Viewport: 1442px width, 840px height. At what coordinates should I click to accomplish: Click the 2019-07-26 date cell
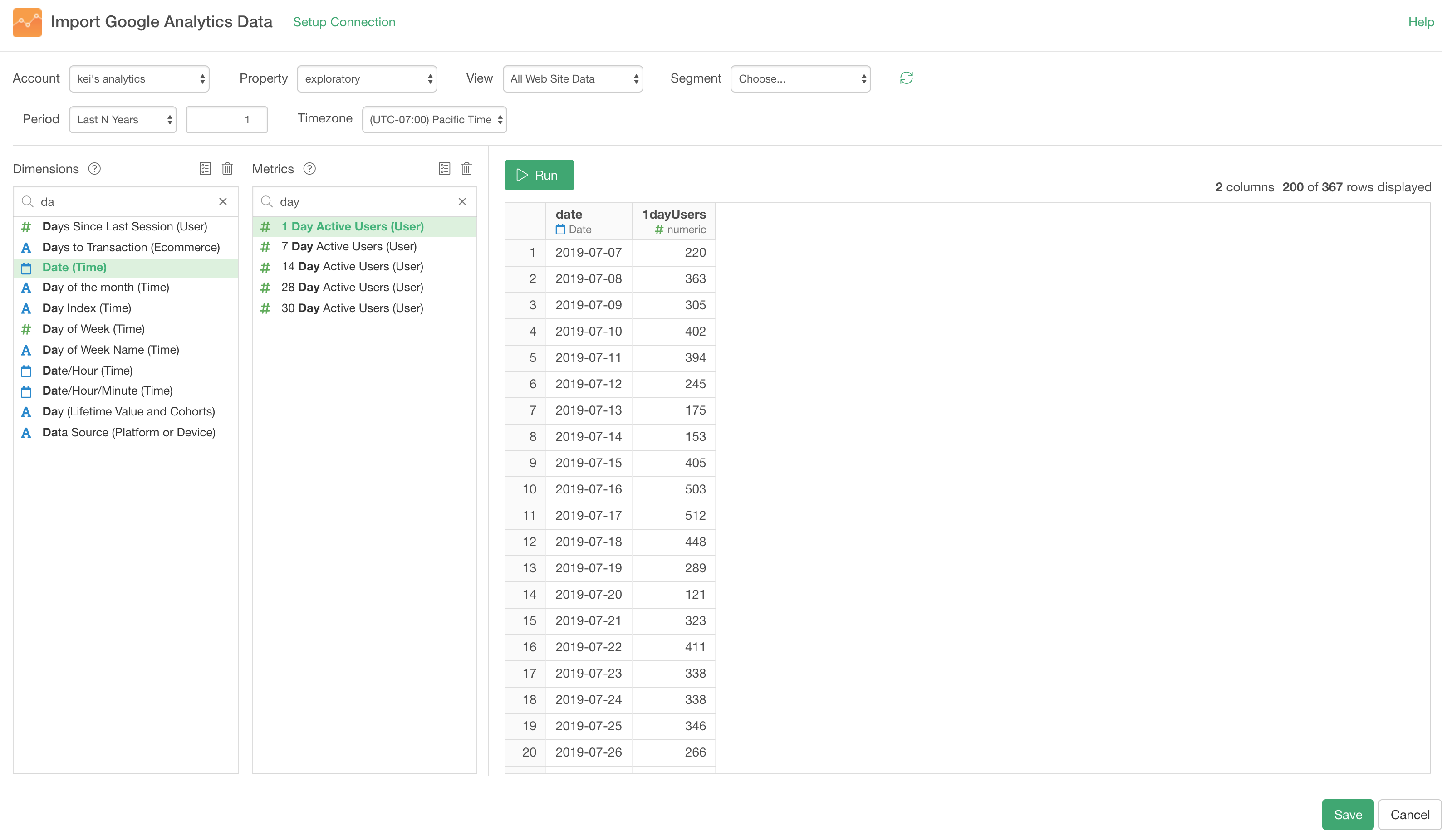click(x=589, y=752)
